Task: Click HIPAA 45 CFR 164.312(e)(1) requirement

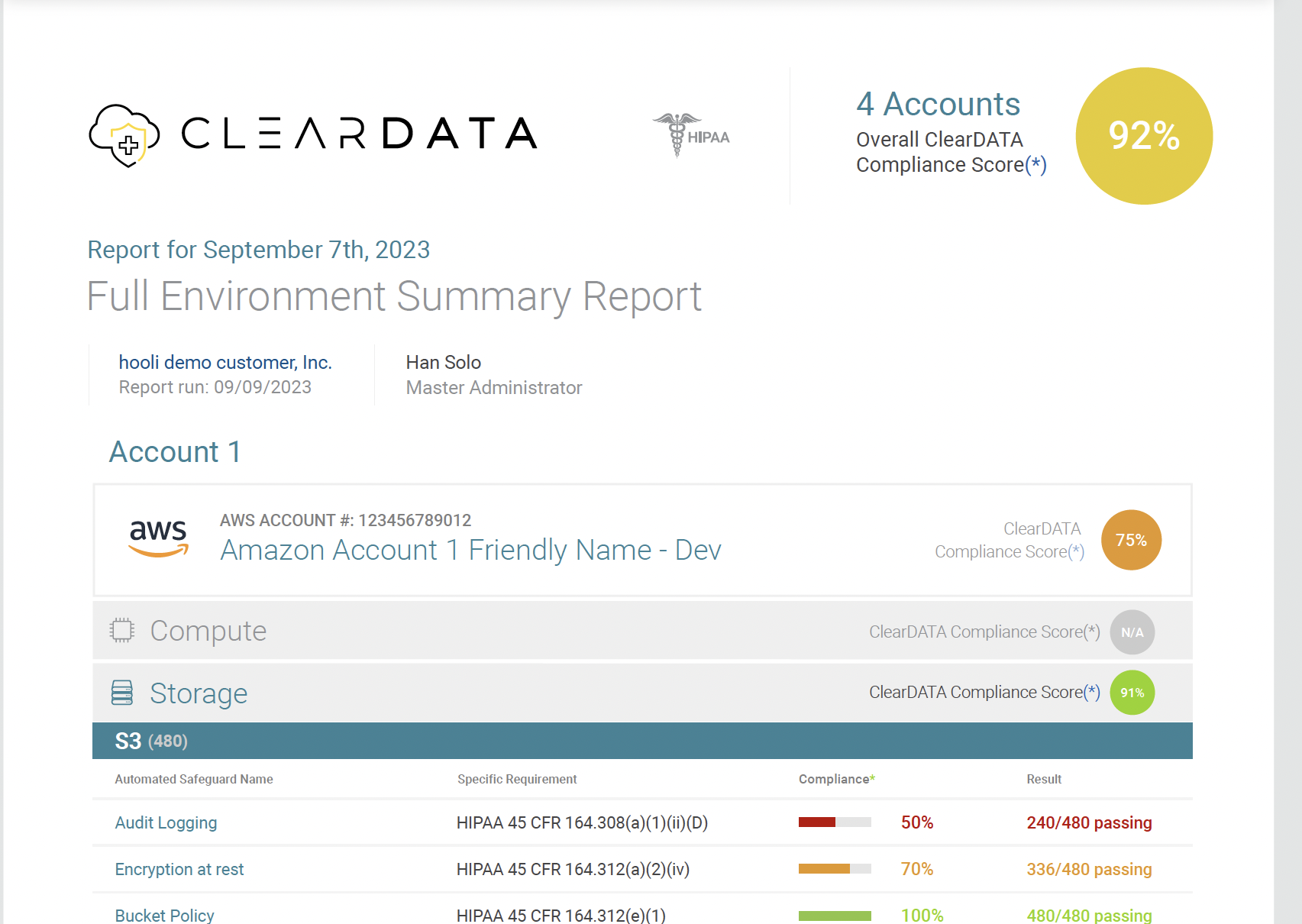Action: tap(561, 915)
